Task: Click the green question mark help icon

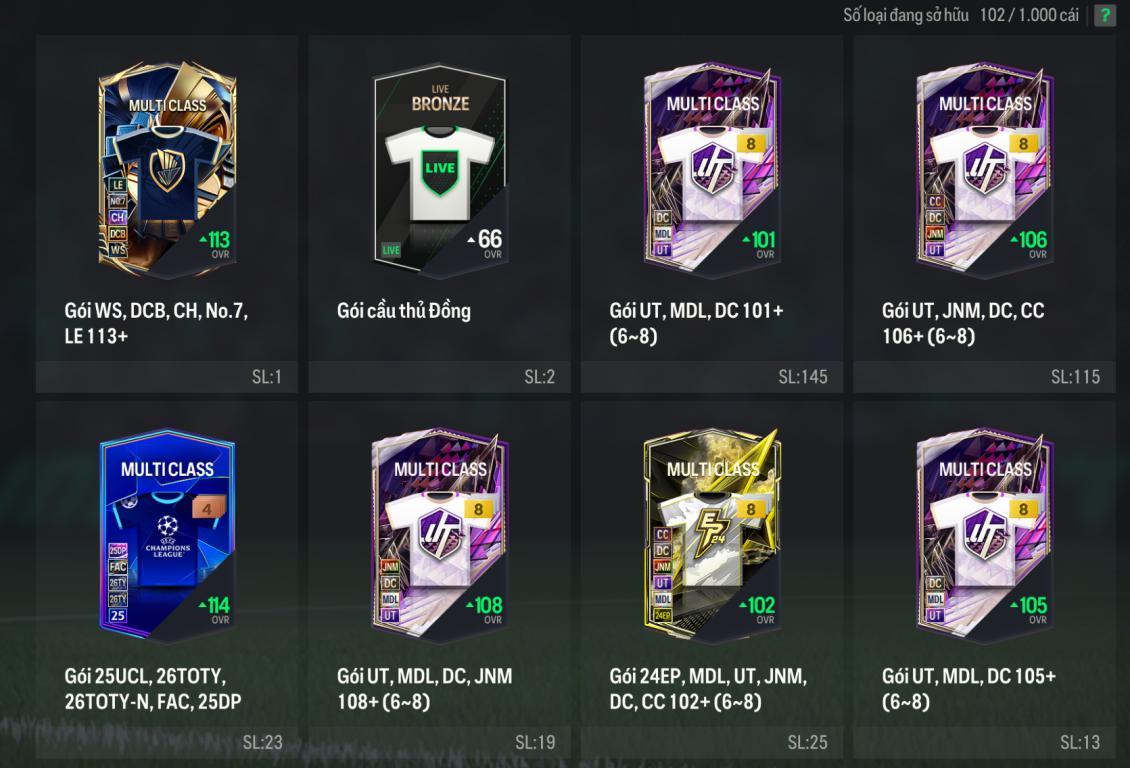Action: tap(1104, 15)
